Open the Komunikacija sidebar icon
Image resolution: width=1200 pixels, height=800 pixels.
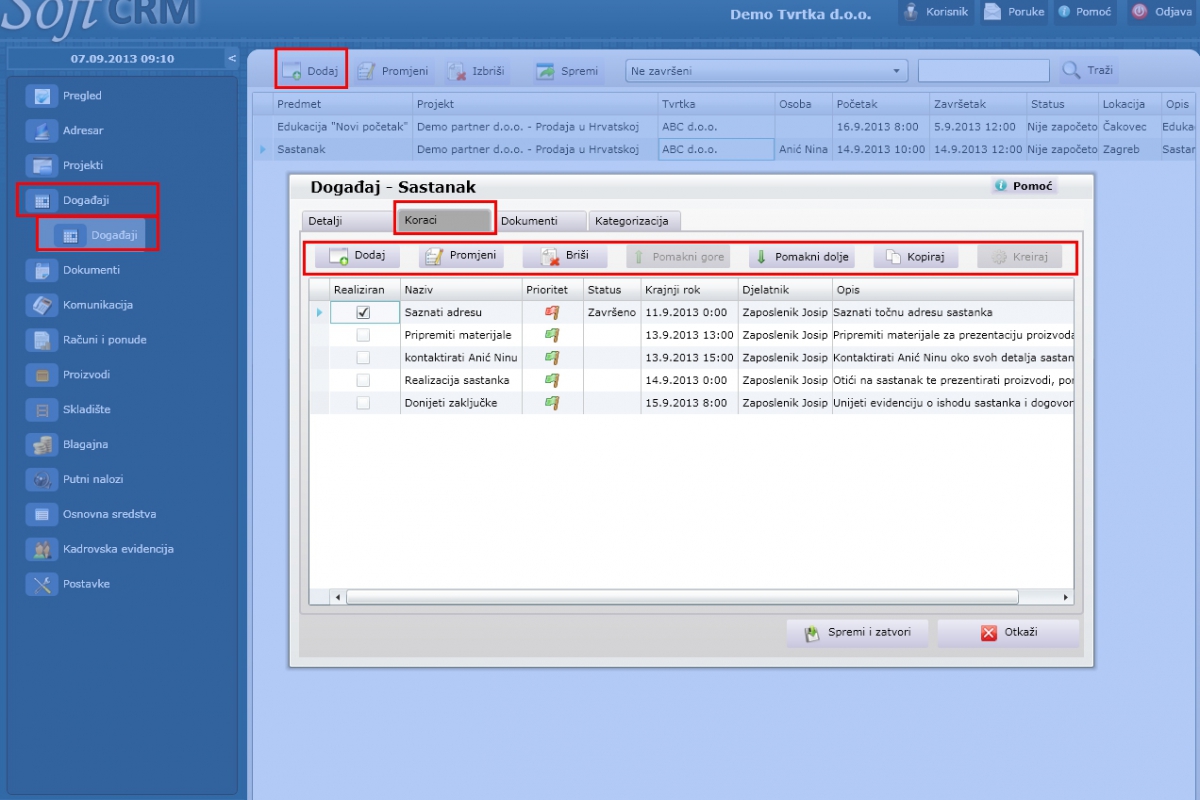42,305
